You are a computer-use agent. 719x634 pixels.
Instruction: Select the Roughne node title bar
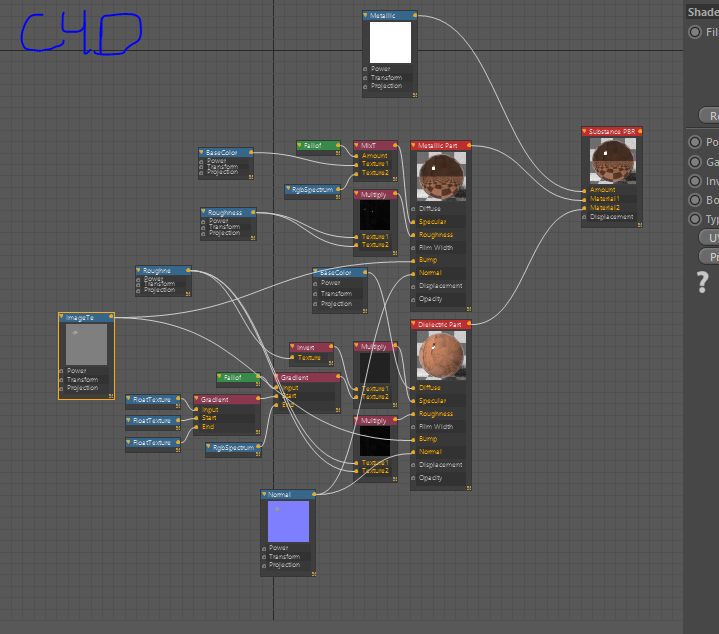[x=163, y=270]
